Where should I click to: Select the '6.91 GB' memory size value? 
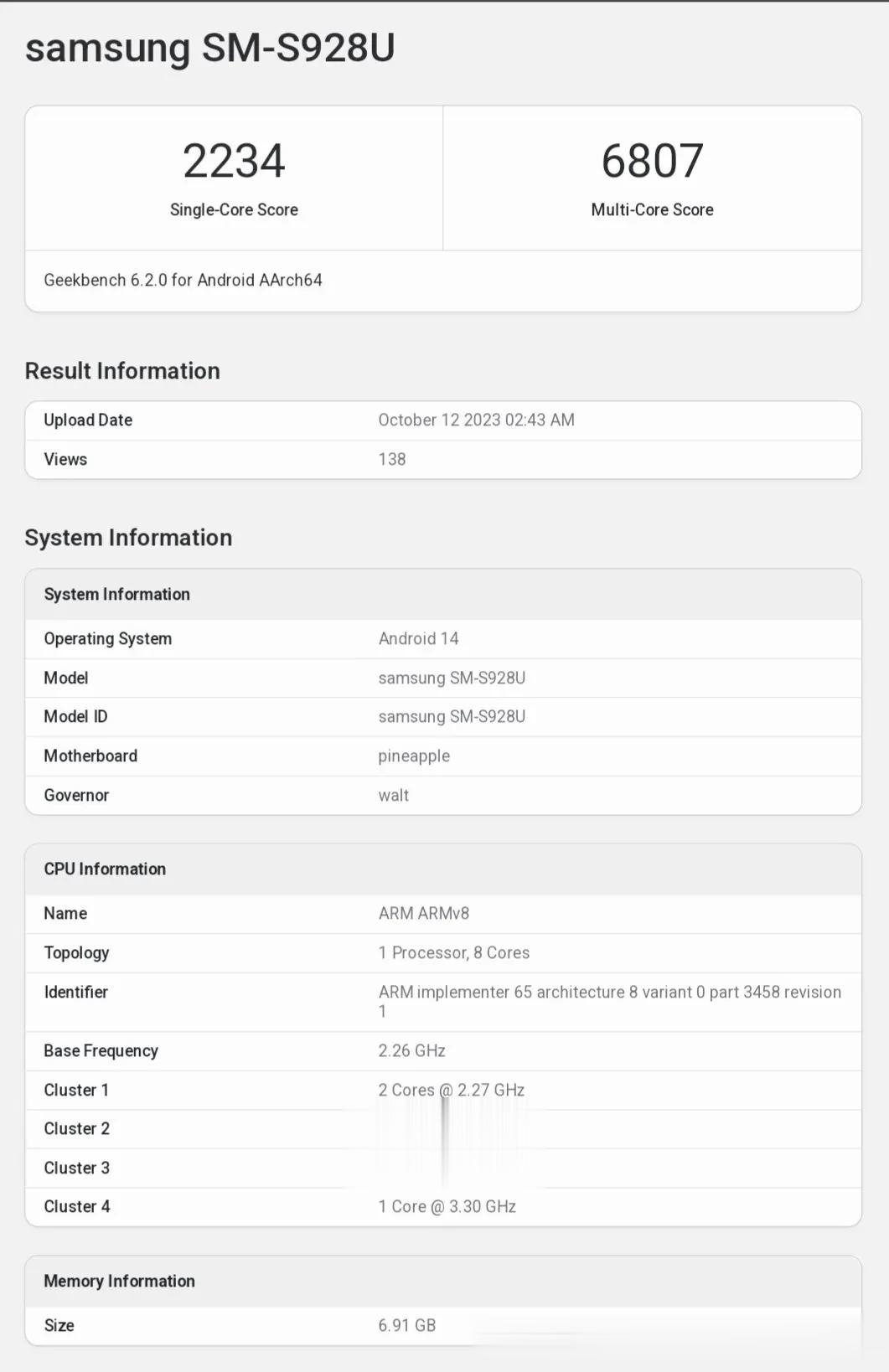click(x=406, y=1325)
